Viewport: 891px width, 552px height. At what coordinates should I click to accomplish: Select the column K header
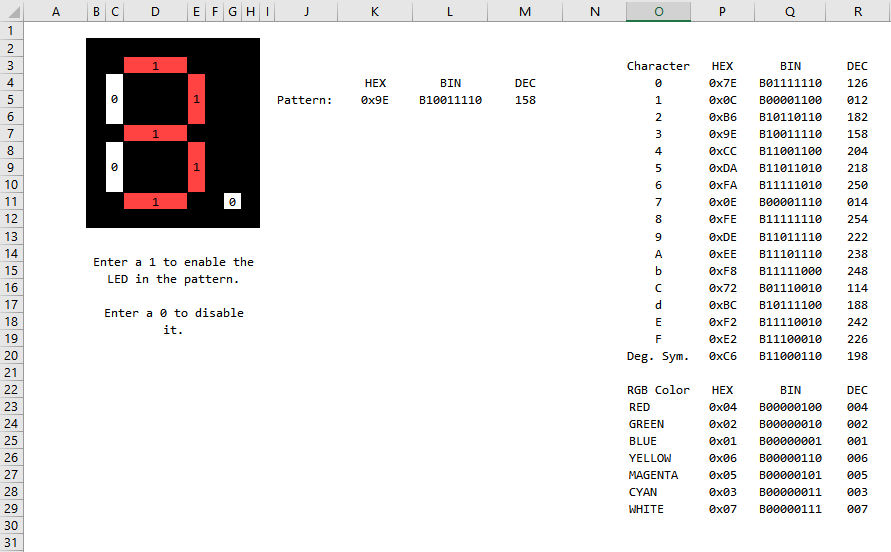pyautogui.click(x=375, y=11)
